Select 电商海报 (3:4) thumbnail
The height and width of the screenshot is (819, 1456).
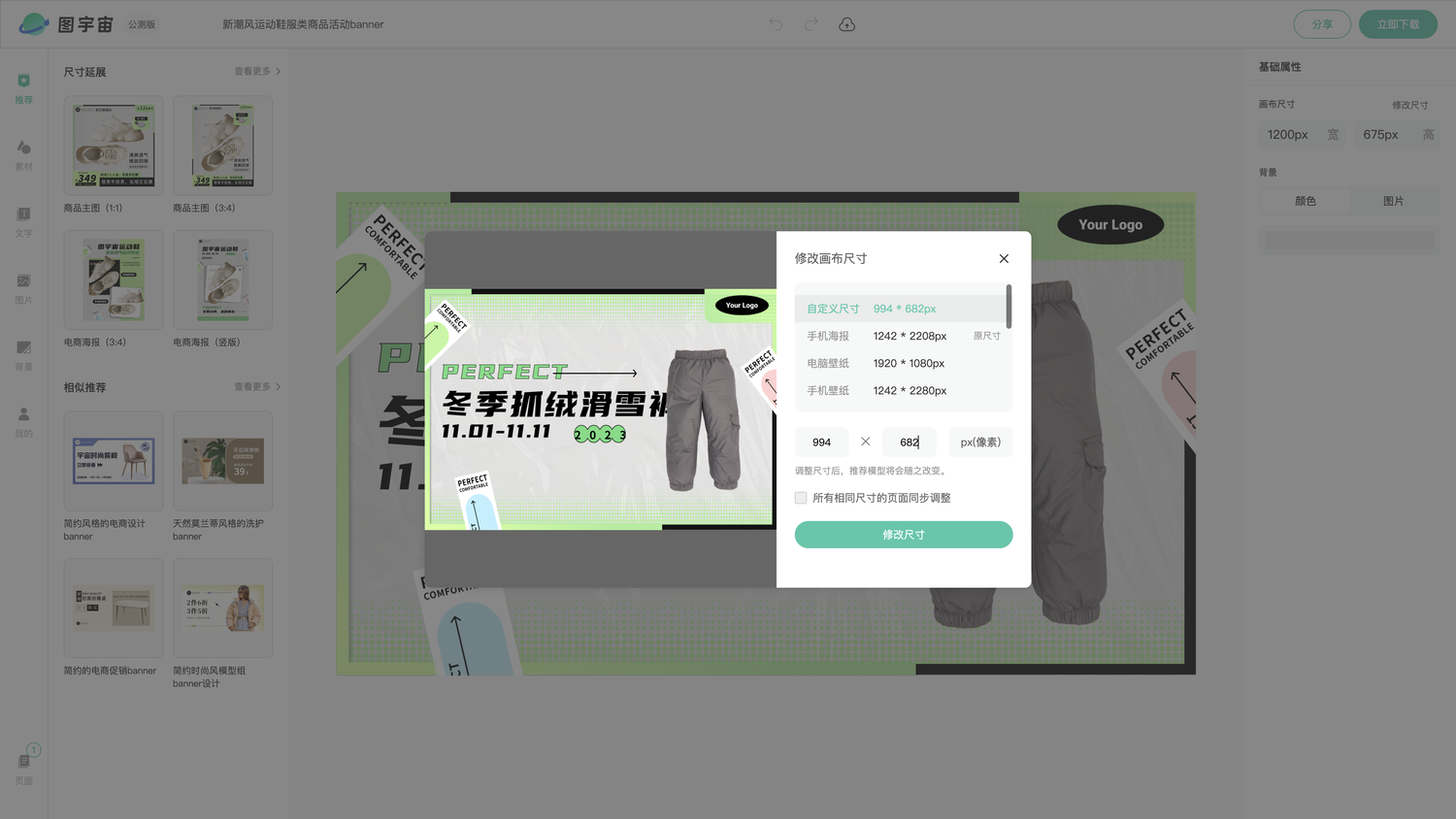(x=114, y=279)
